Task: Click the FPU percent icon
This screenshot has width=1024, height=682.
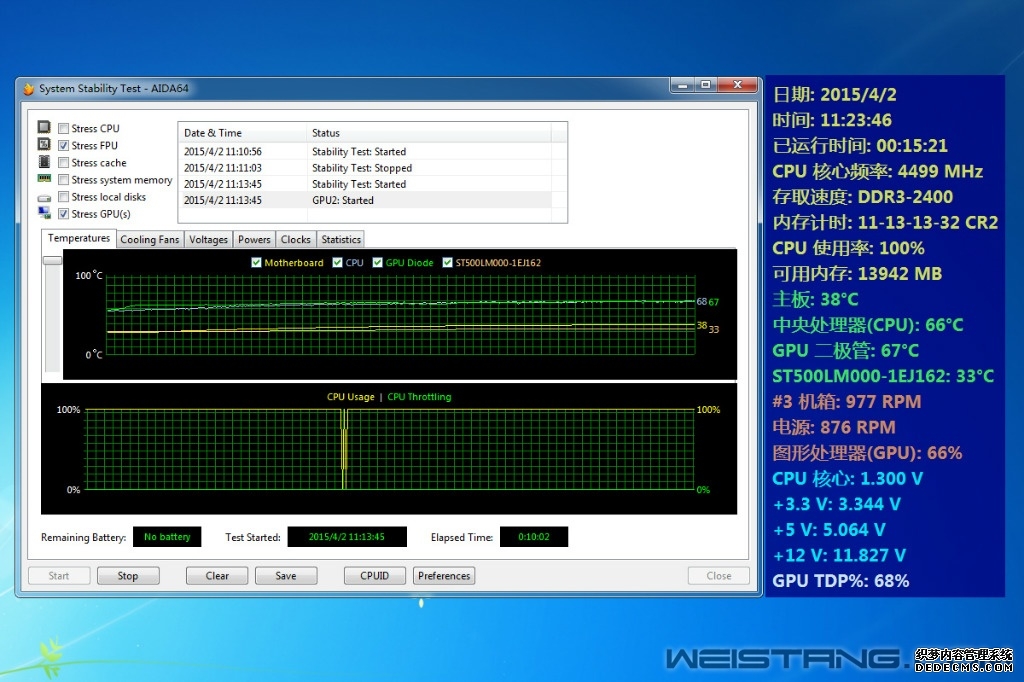Action: (x=44, y=145)
